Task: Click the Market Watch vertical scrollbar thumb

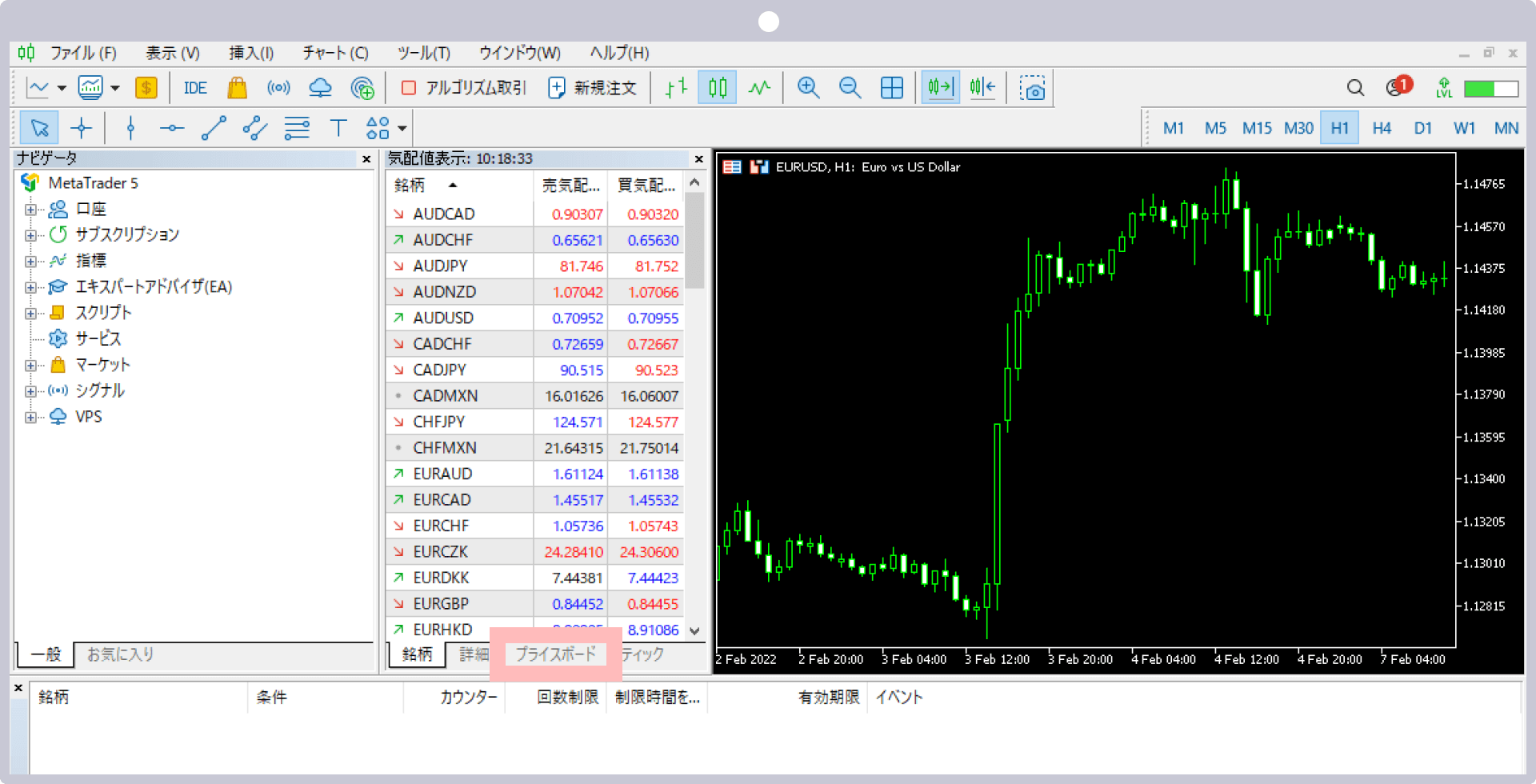Action: pos(694,240)
